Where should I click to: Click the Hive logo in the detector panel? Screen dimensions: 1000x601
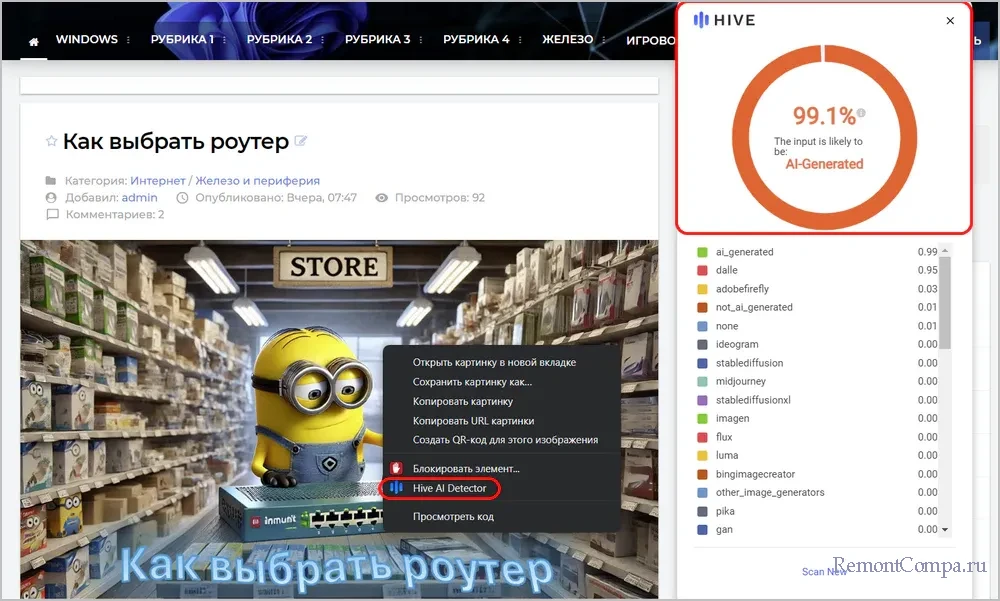(x=723, y=20)
